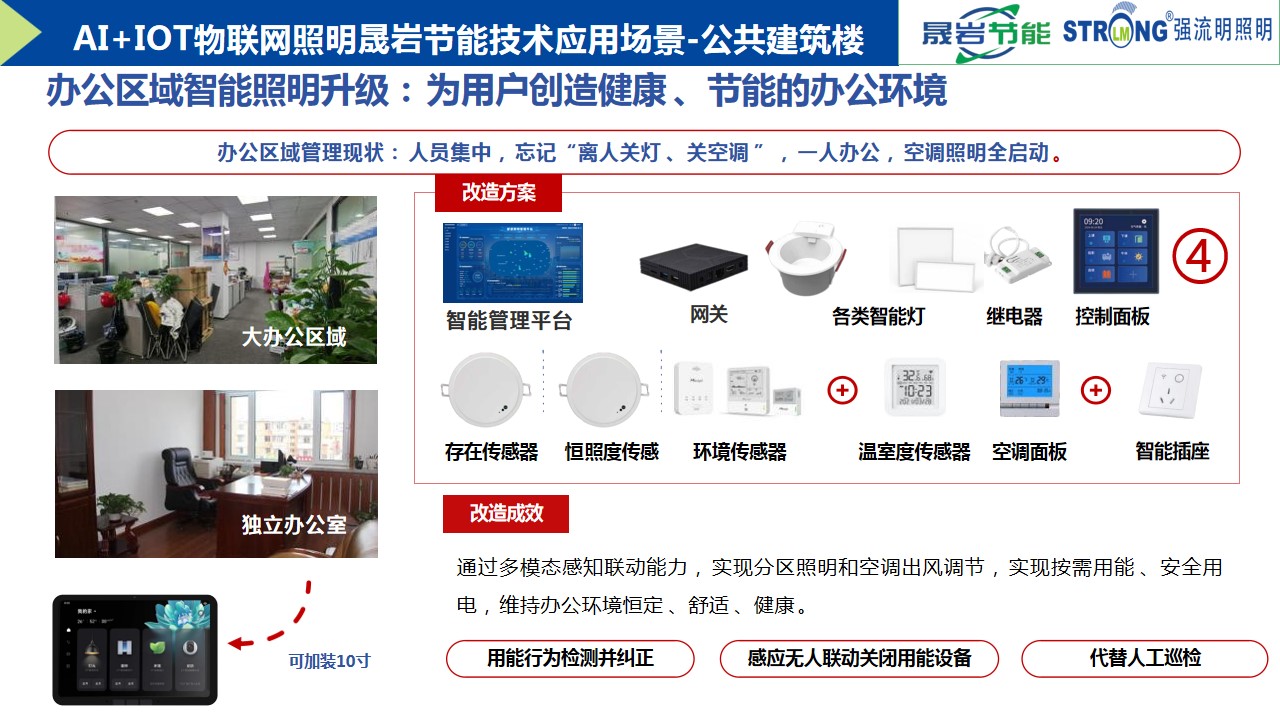Open the independent office photo
Image resolution: width=1280 pixels, height=720 pixels.
pos(216,474)
